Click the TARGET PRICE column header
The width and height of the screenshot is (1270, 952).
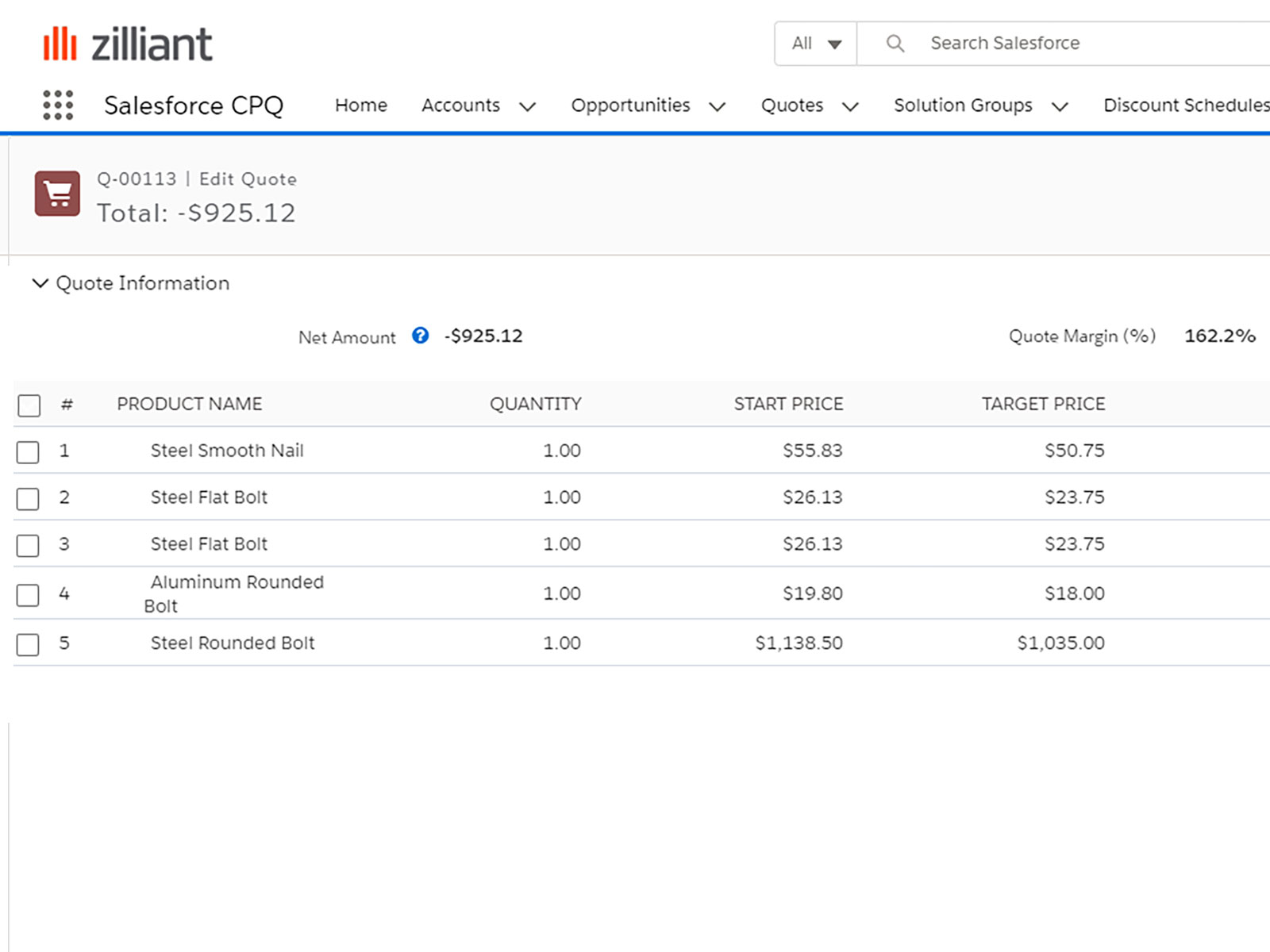[1043, 404]
